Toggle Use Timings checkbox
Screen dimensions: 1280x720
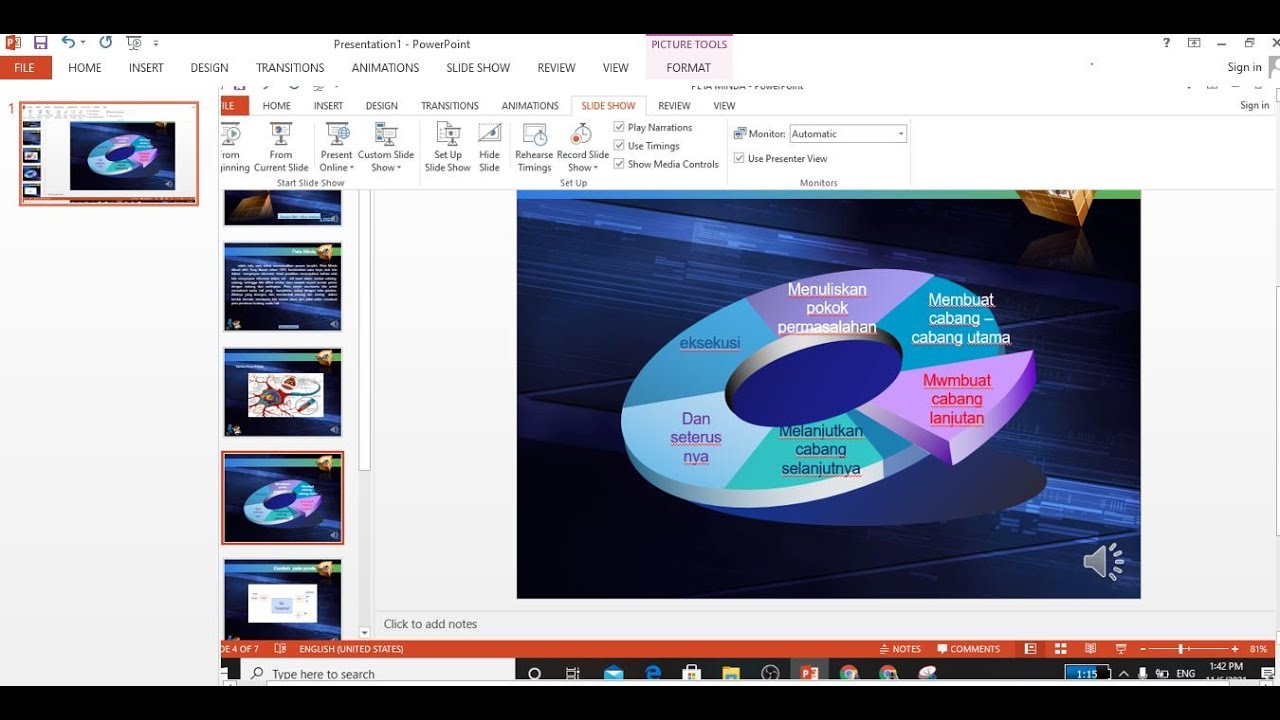(619, 146)
